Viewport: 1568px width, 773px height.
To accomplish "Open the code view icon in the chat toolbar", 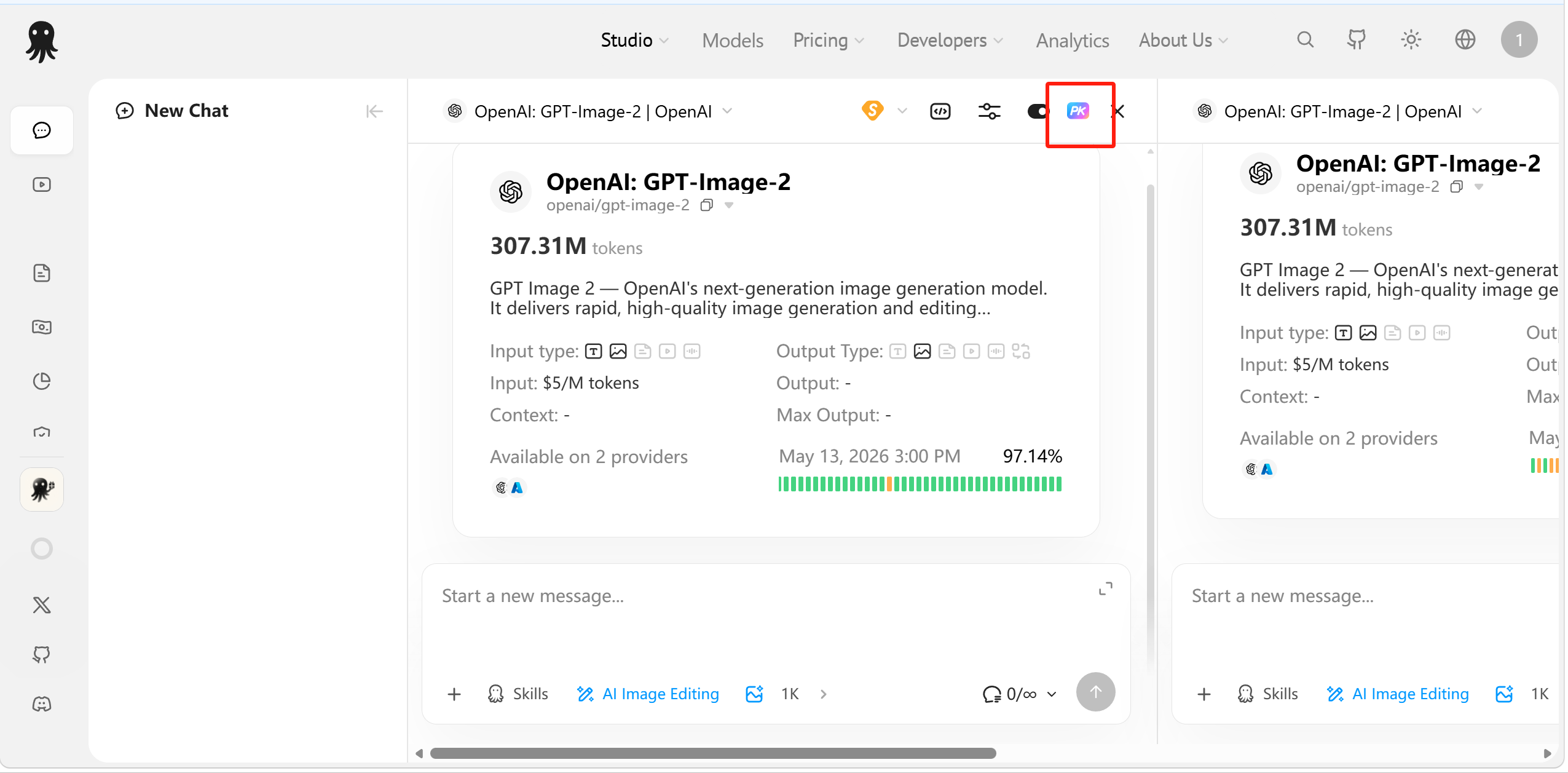I will [940, 111].
